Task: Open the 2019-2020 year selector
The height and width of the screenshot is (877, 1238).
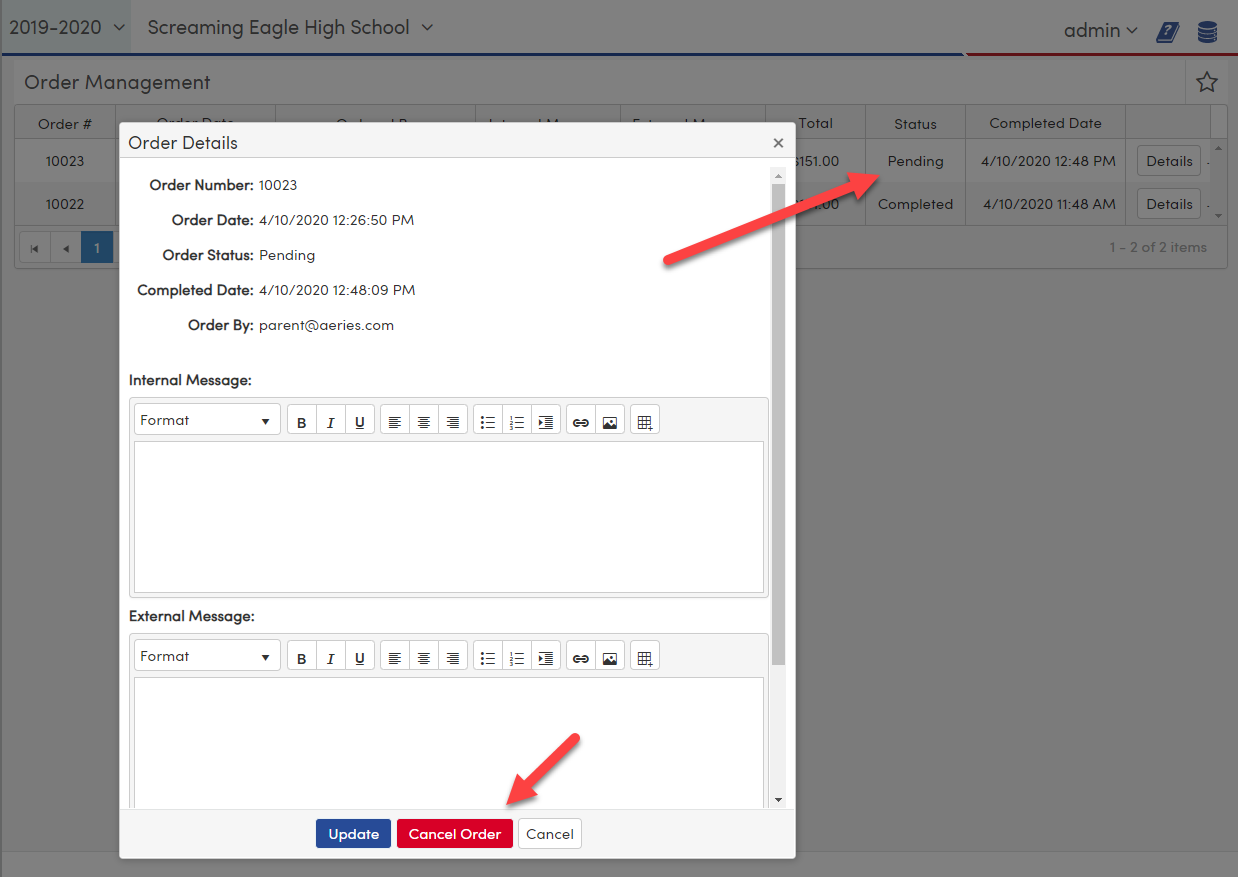Action: tap(65, 27)
